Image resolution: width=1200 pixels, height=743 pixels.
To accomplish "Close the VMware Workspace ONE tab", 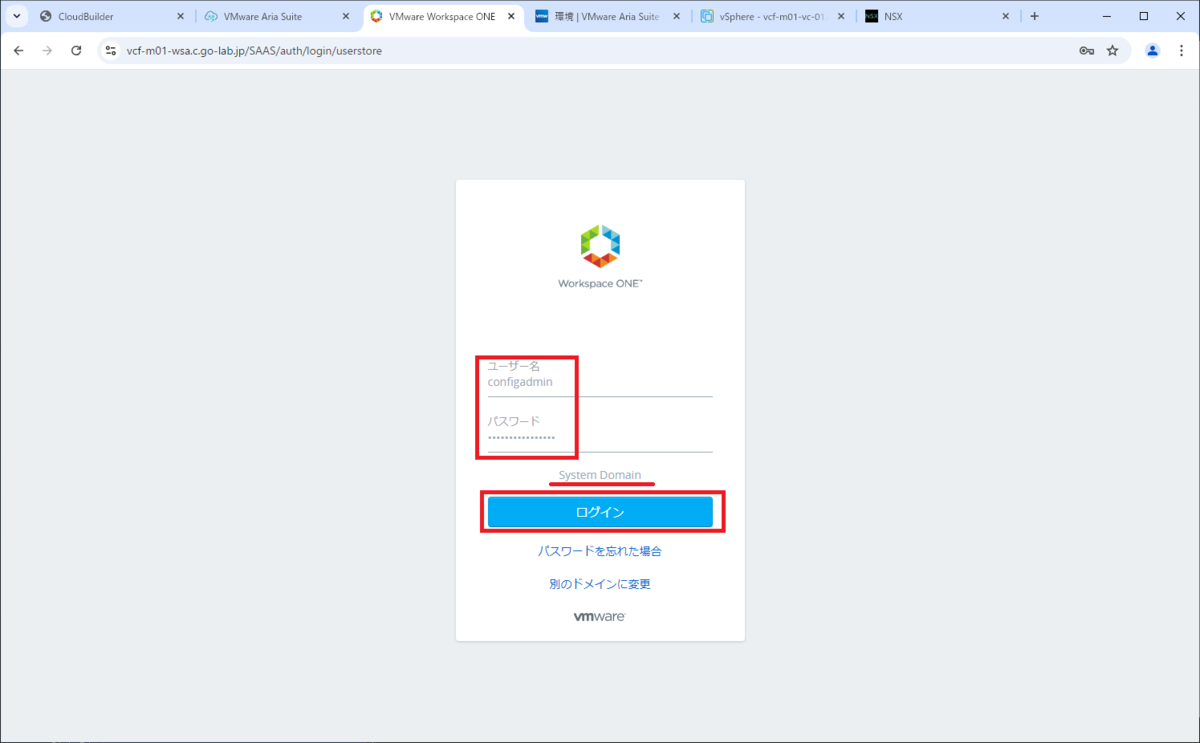I will click(x=510, y=16).
